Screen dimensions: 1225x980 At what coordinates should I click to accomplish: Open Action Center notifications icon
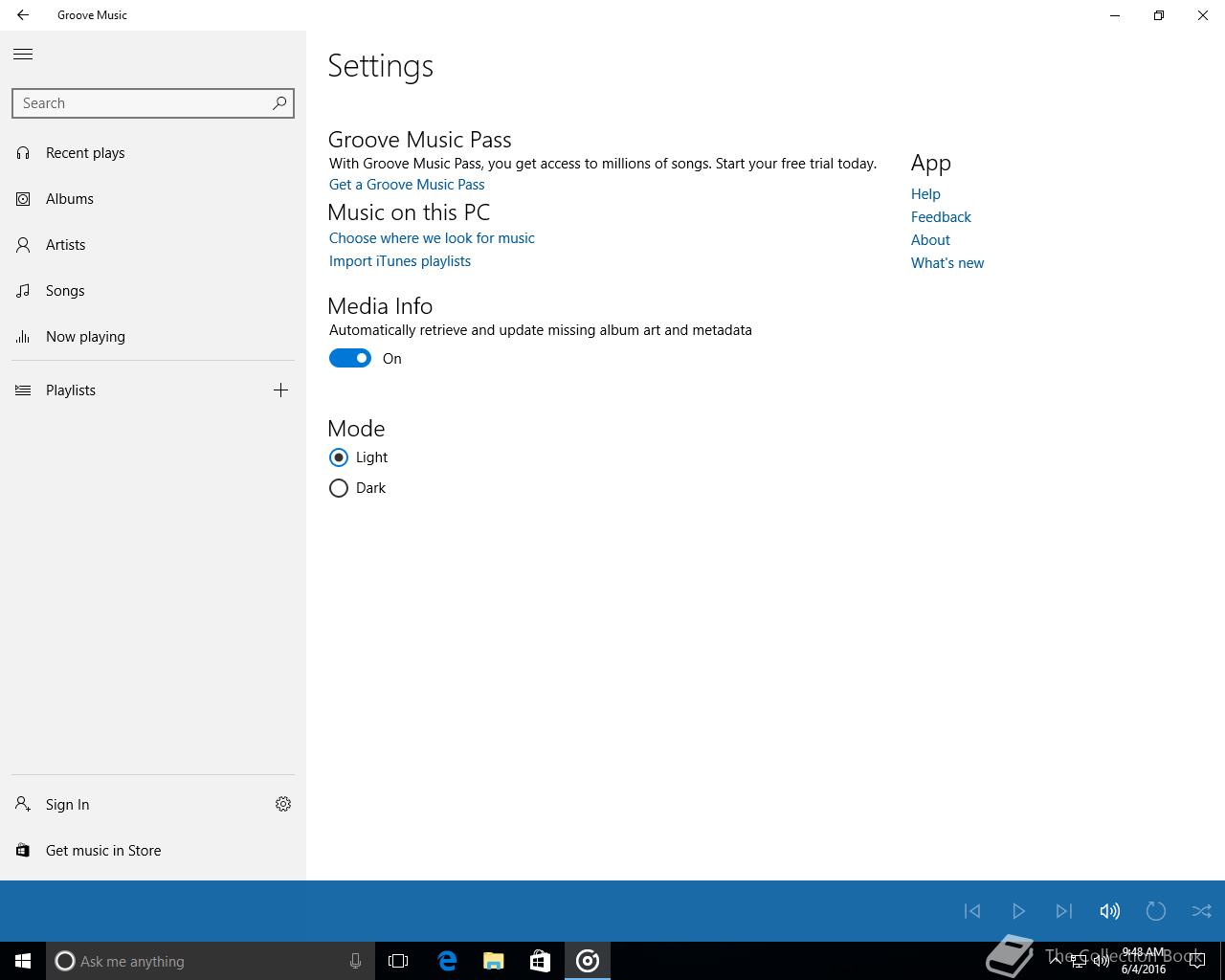(1196, 961)
